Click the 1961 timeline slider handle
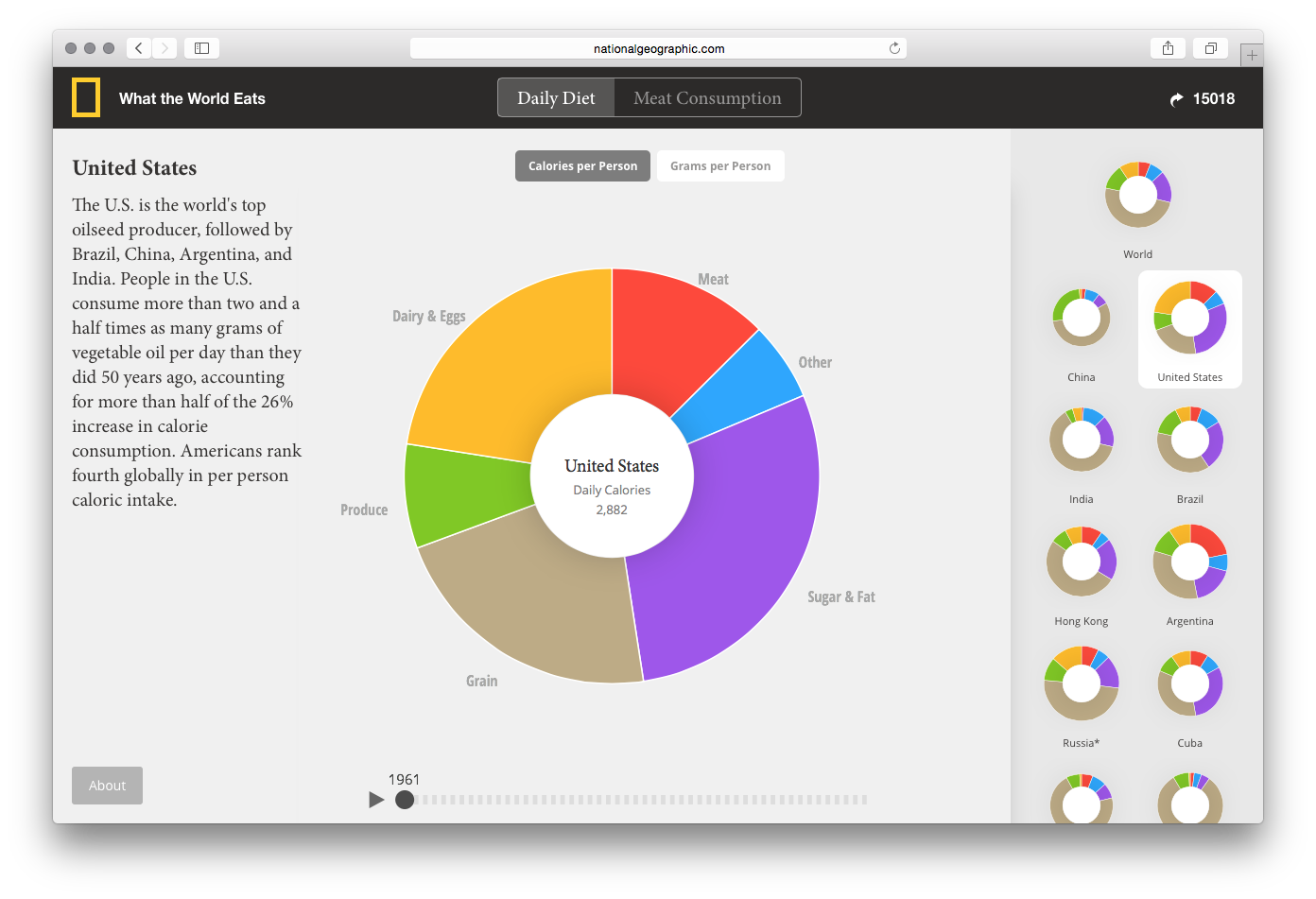Viewport: 1316px width, 899px height. (x=405, y=800)
